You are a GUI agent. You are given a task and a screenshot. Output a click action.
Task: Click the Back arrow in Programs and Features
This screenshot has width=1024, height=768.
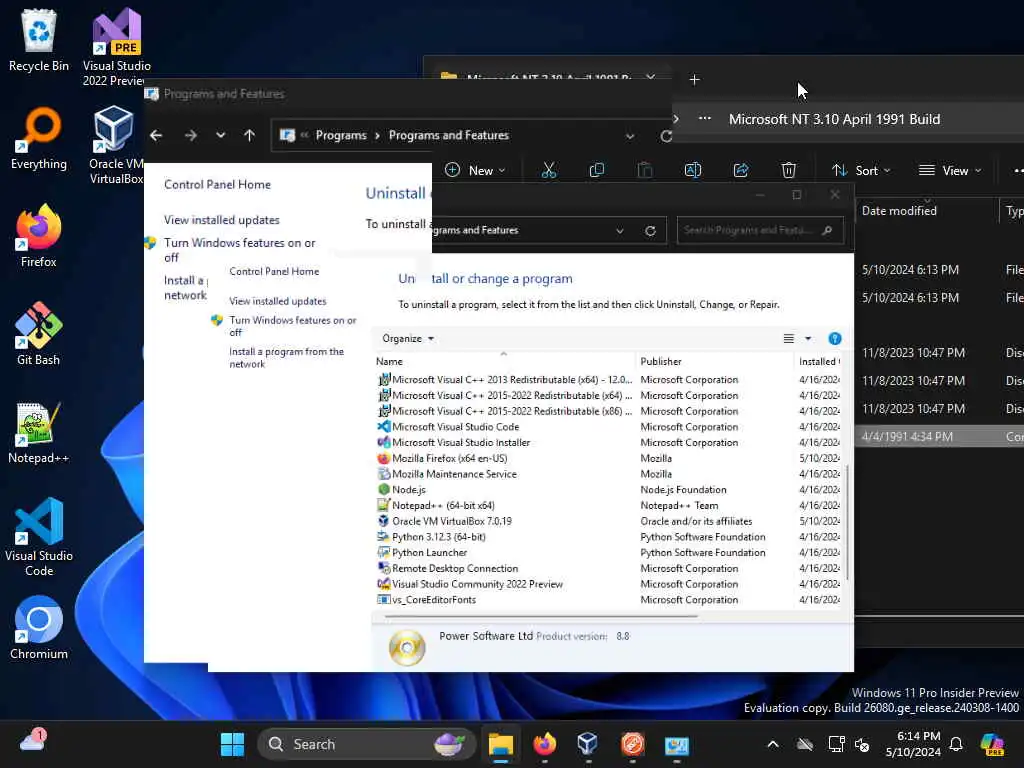click(x=156, y=135)
